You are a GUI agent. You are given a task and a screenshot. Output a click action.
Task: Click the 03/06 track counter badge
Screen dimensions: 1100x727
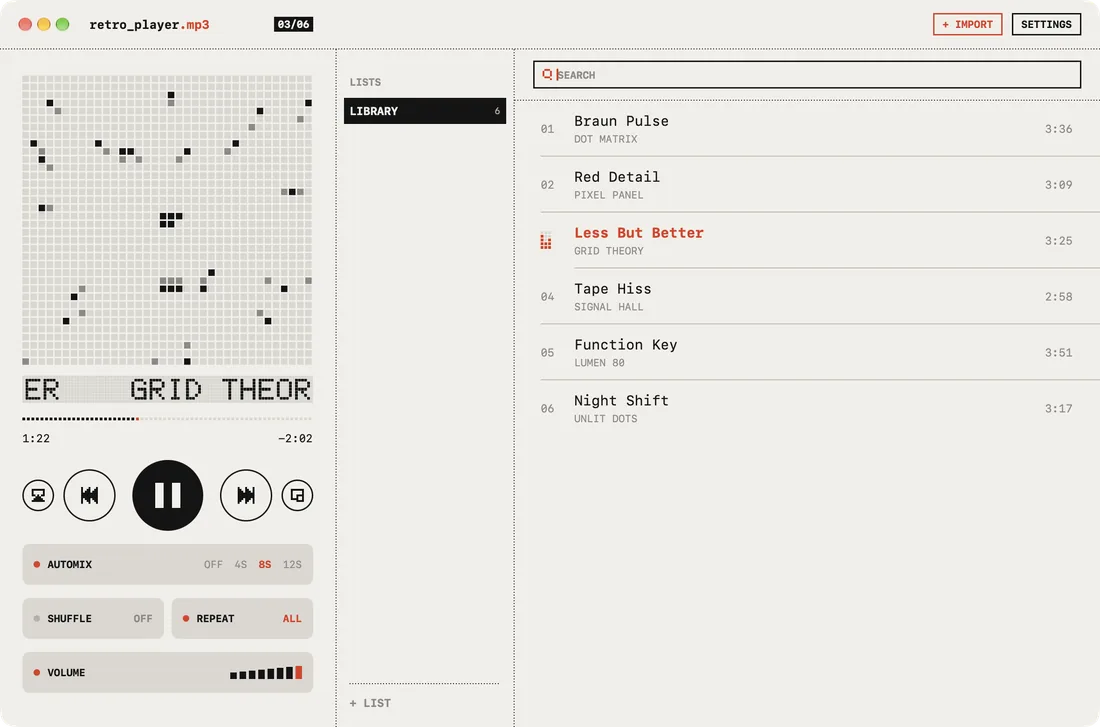point(293,24)
